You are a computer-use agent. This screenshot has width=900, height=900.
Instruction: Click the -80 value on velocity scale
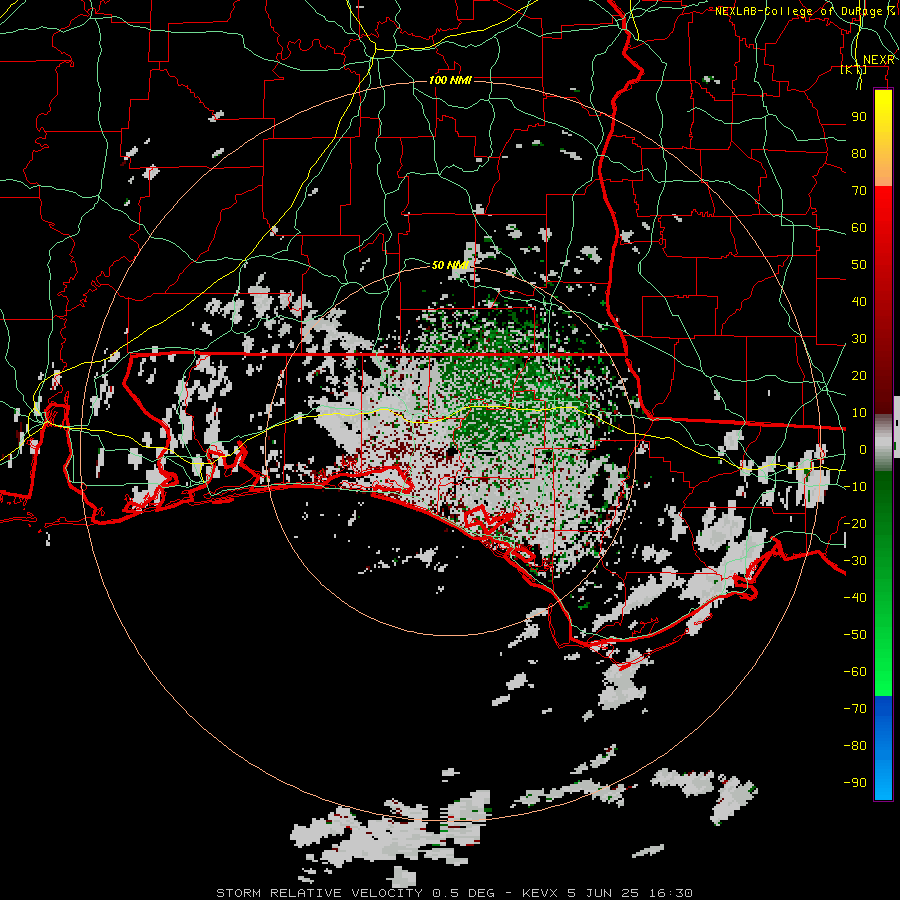tap(855, 746)
